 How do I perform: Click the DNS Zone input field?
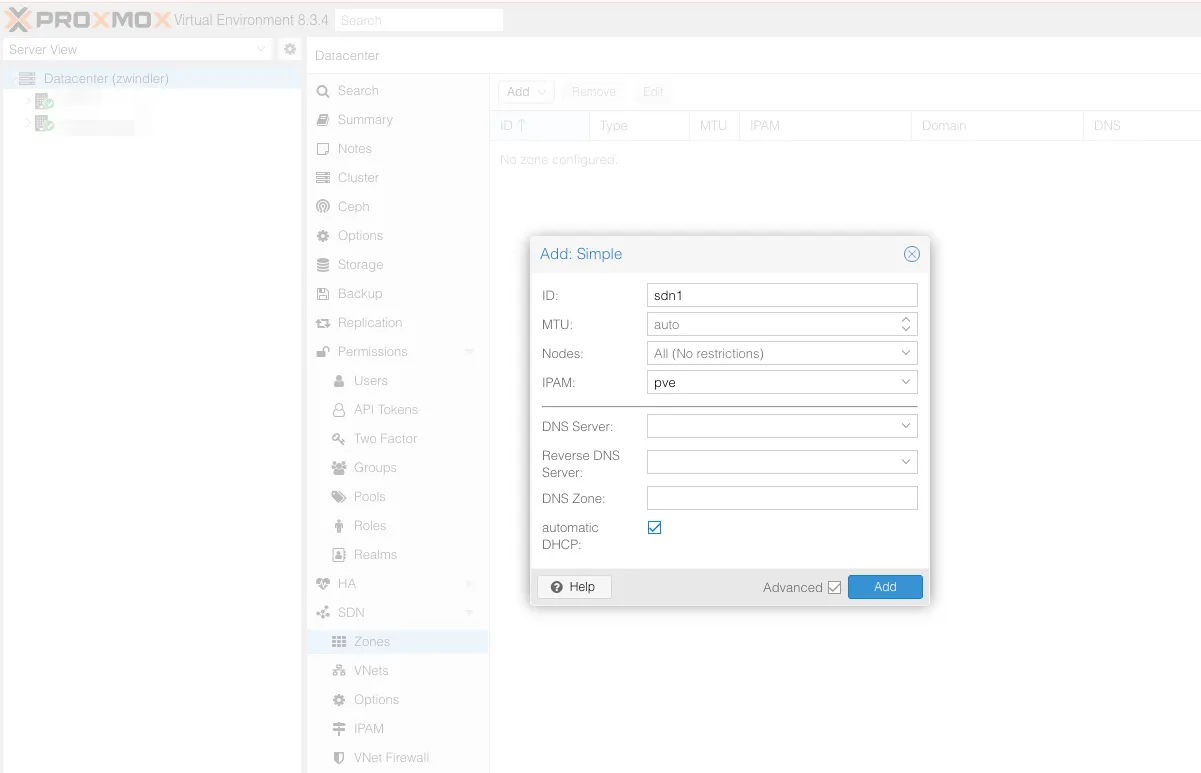coord(781,498)
